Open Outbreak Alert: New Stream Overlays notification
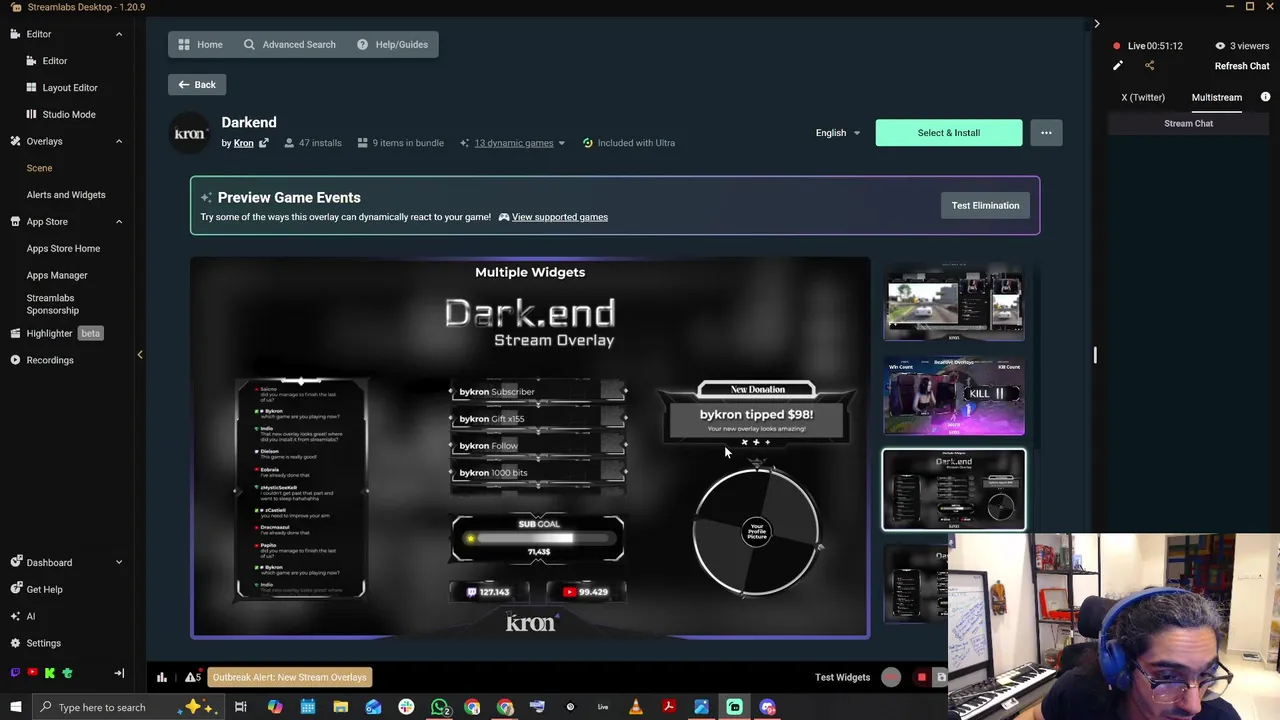 [290, 677]
